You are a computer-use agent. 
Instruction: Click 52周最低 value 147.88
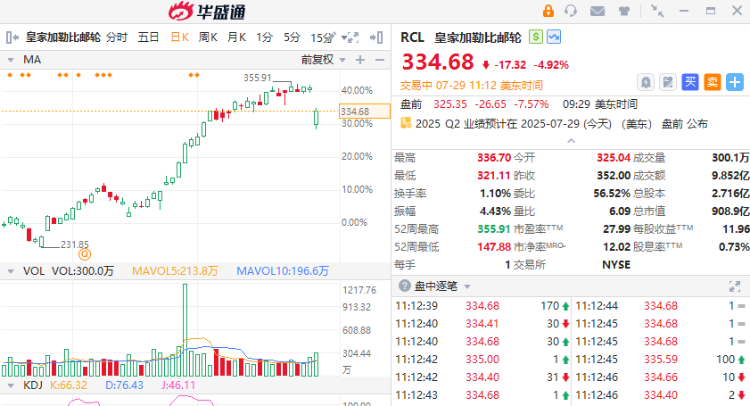pos(494,247)
